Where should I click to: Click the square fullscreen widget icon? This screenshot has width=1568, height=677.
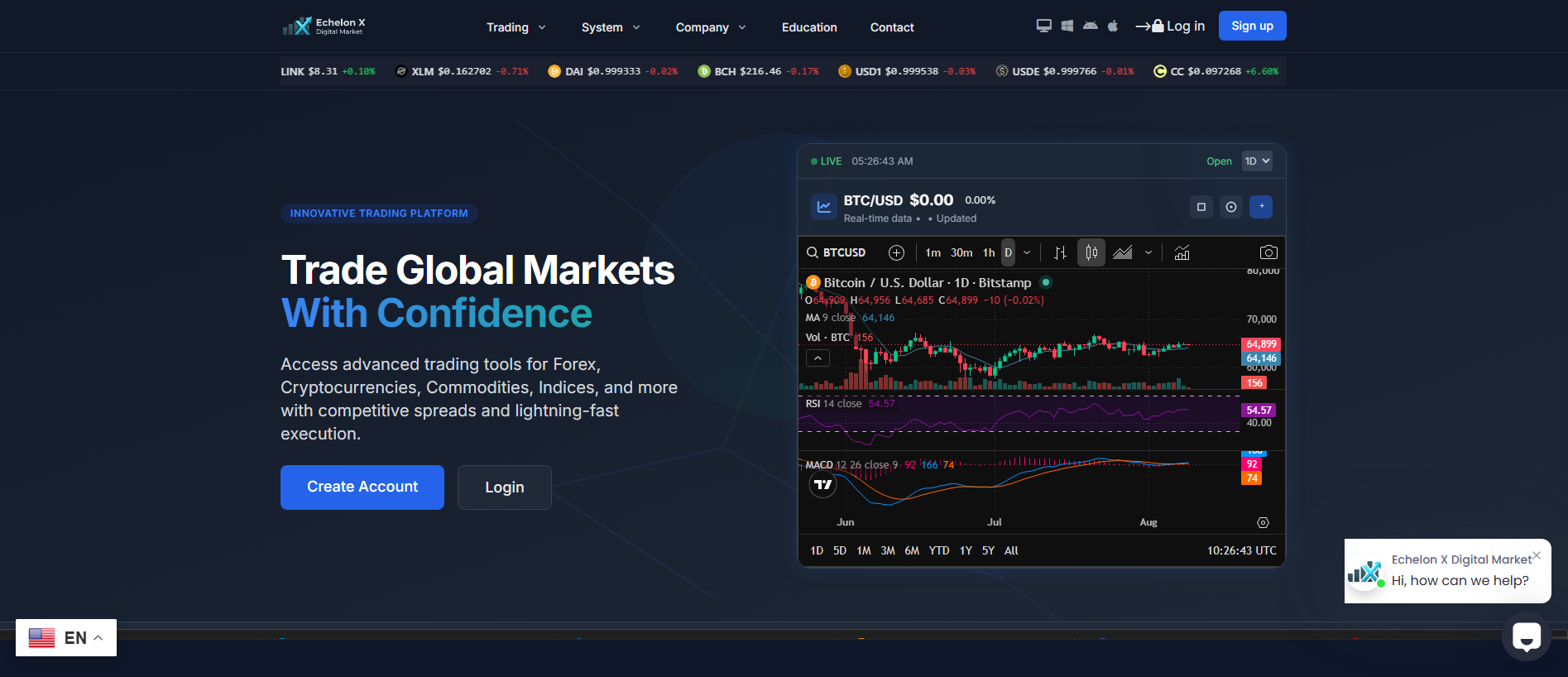tap(1201, 207)
